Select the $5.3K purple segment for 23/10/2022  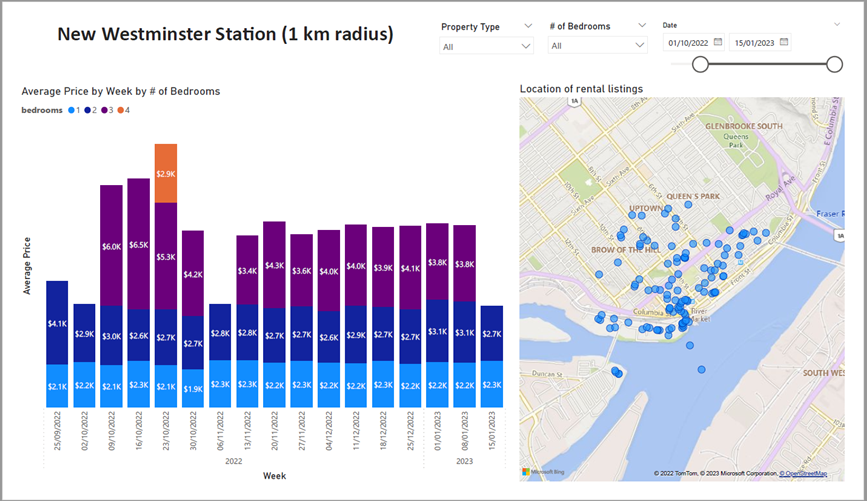[166, 256]
